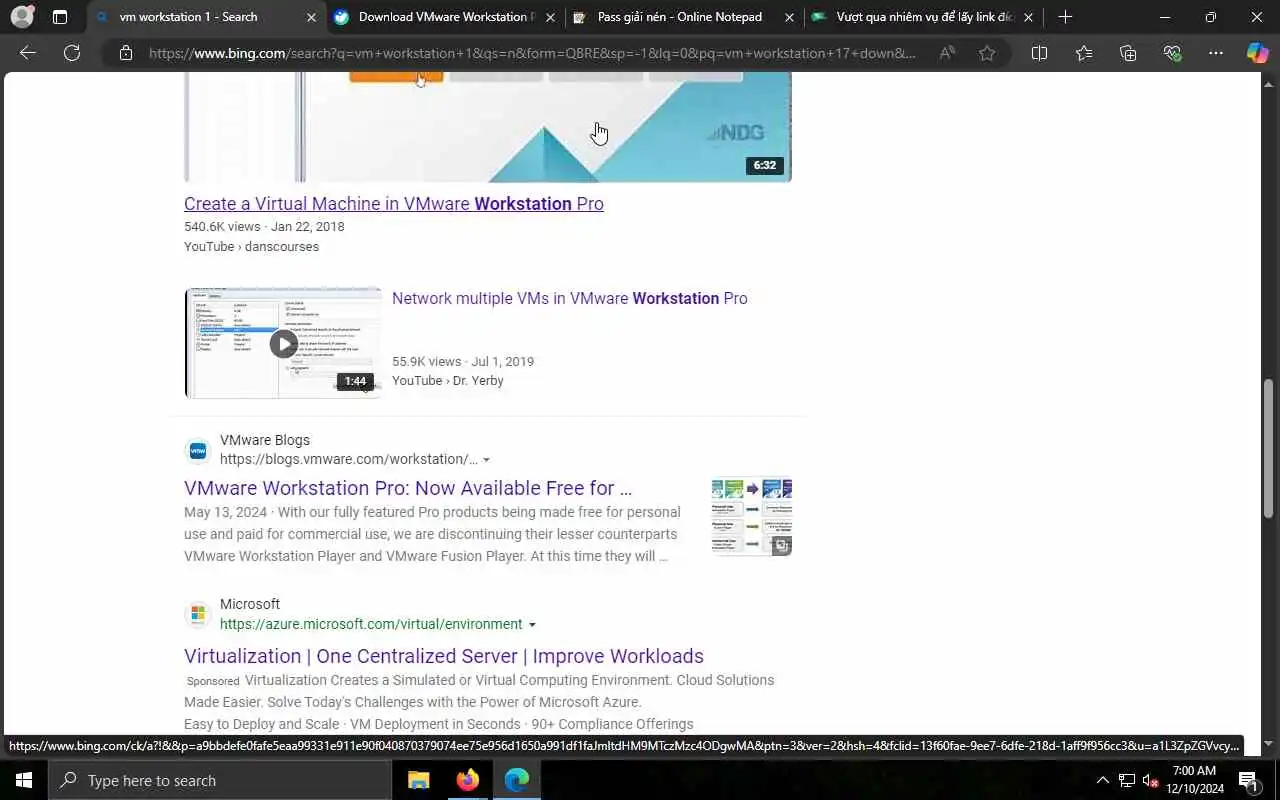The width and height of the screenshot is (1280, 800).
Task: Open Microsoft Edge from the taskbar
Action: coord(516,780)
